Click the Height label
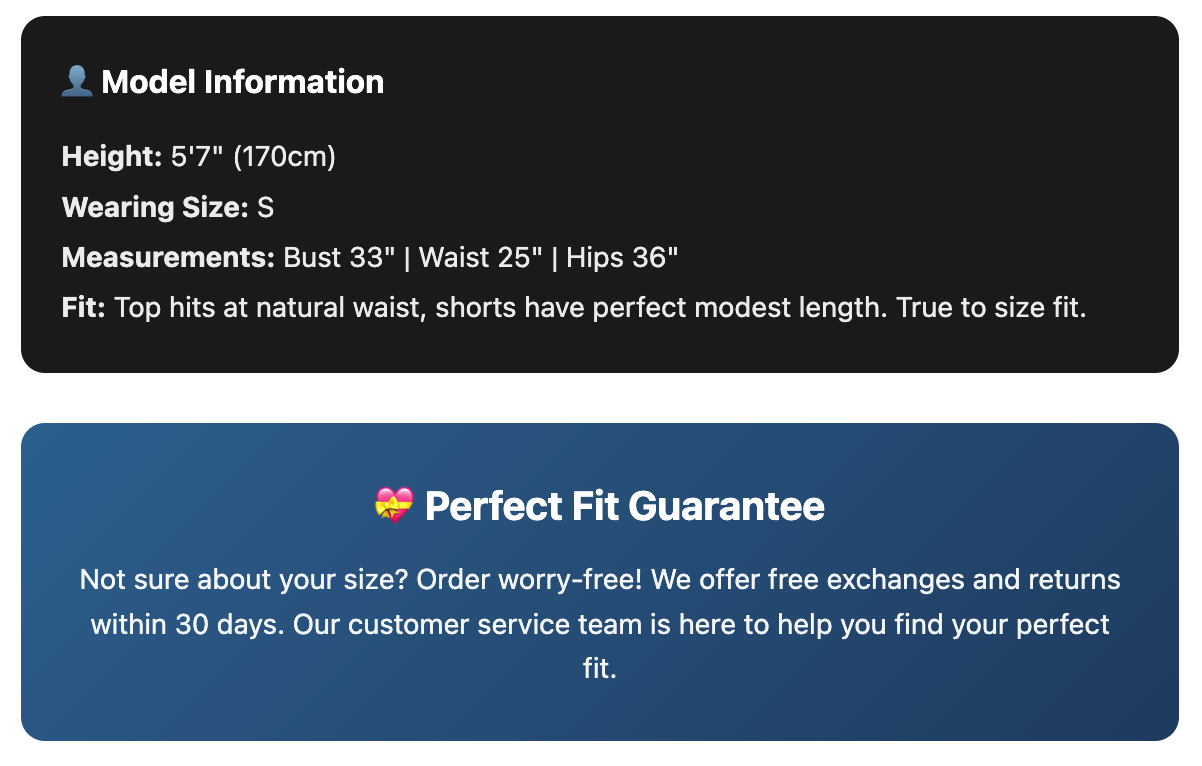The height and width of the screenshot is (766, 1202). (111, 157)
